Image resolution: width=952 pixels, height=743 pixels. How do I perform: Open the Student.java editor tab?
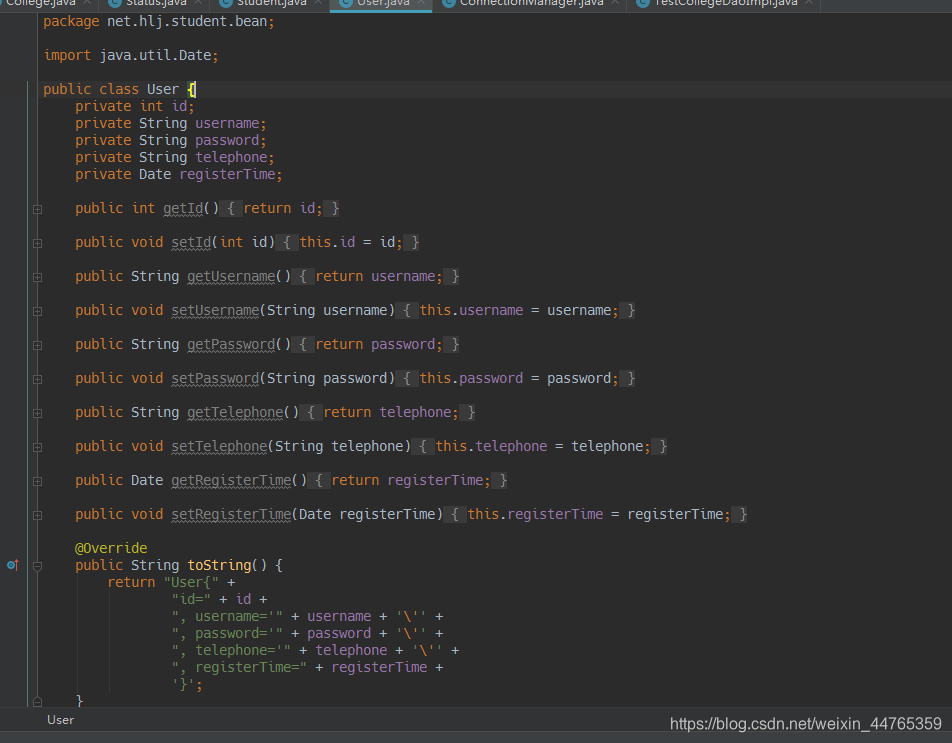pos(271,3)
